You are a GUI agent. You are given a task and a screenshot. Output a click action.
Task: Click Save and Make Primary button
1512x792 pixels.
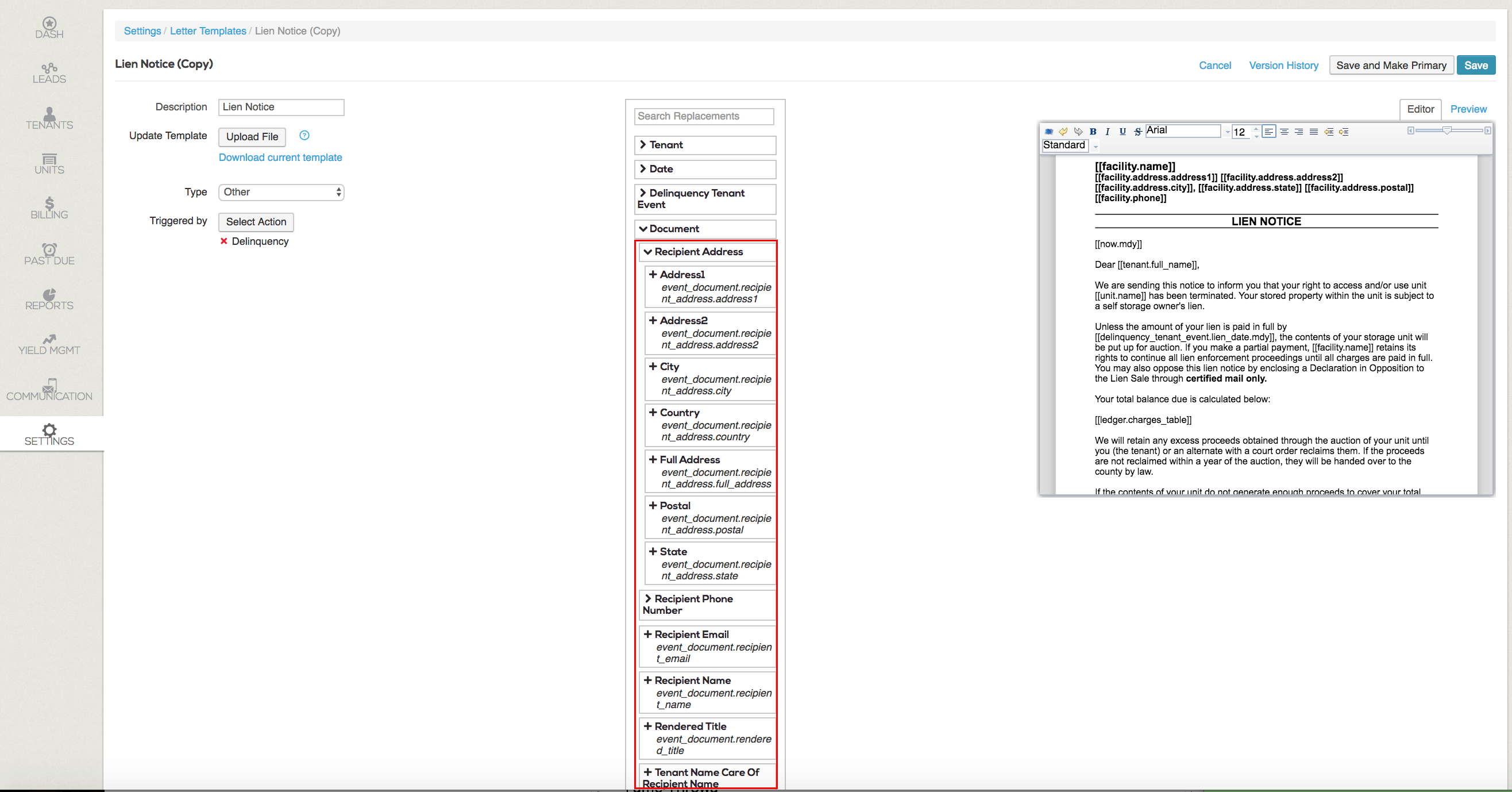(1390, 65)
